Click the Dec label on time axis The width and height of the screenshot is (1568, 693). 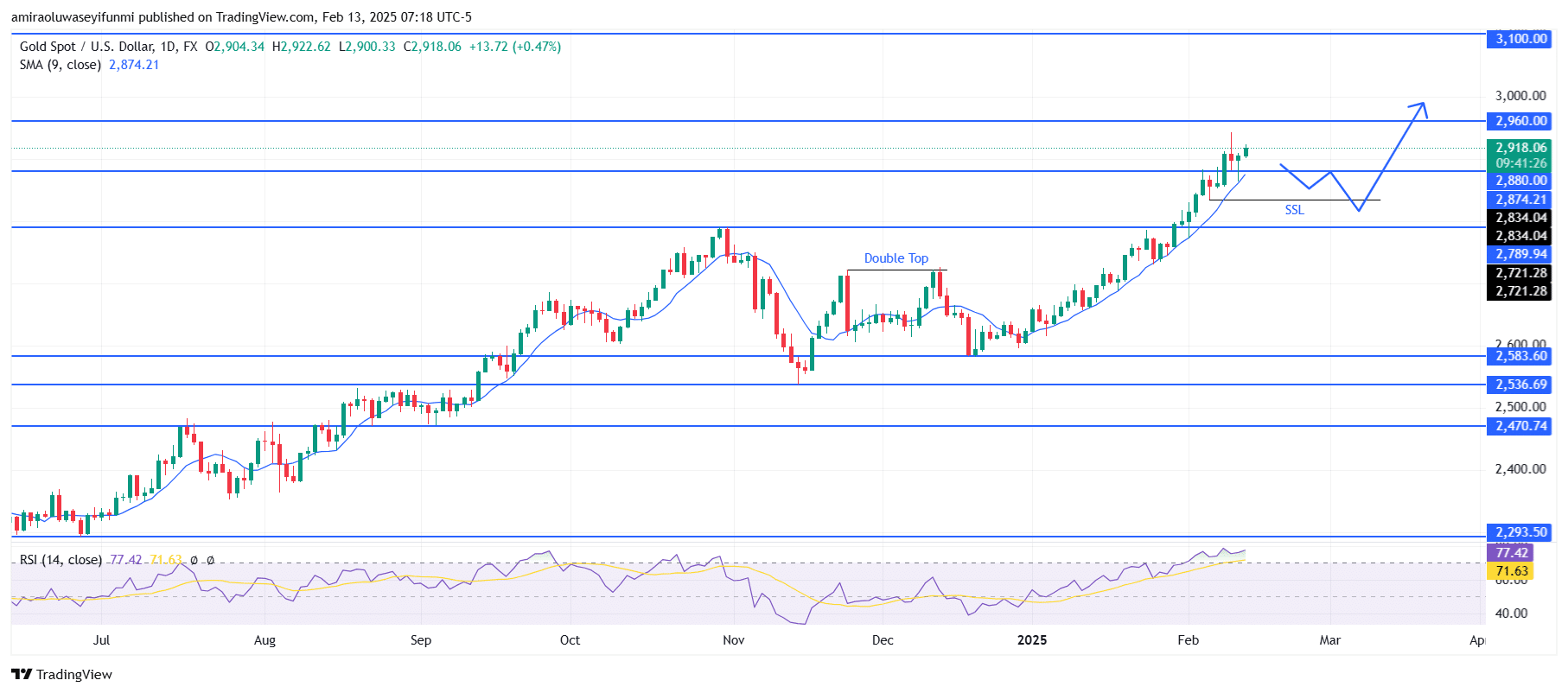click(883, 640)
